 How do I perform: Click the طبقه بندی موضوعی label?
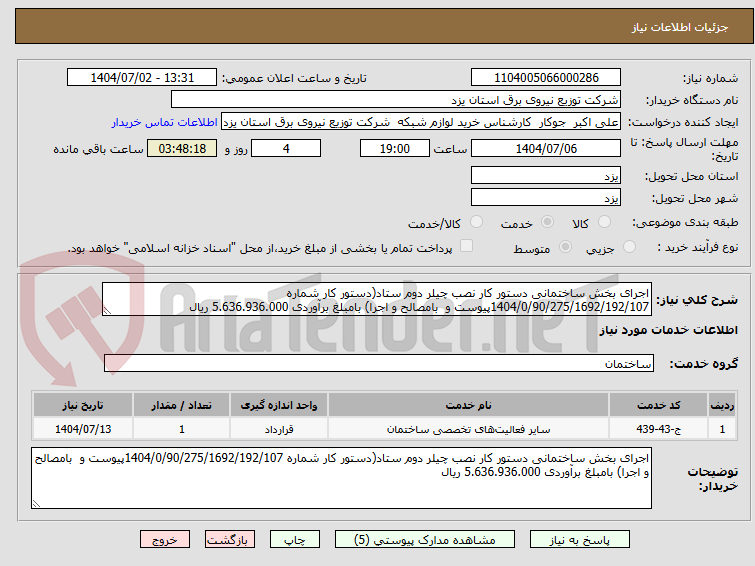tap(685, 222)
